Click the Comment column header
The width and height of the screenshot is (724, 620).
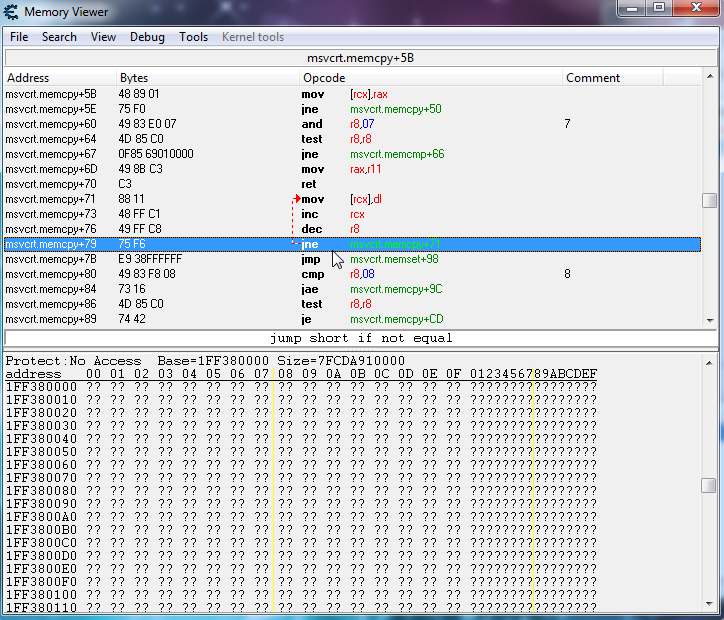point(613,78)
